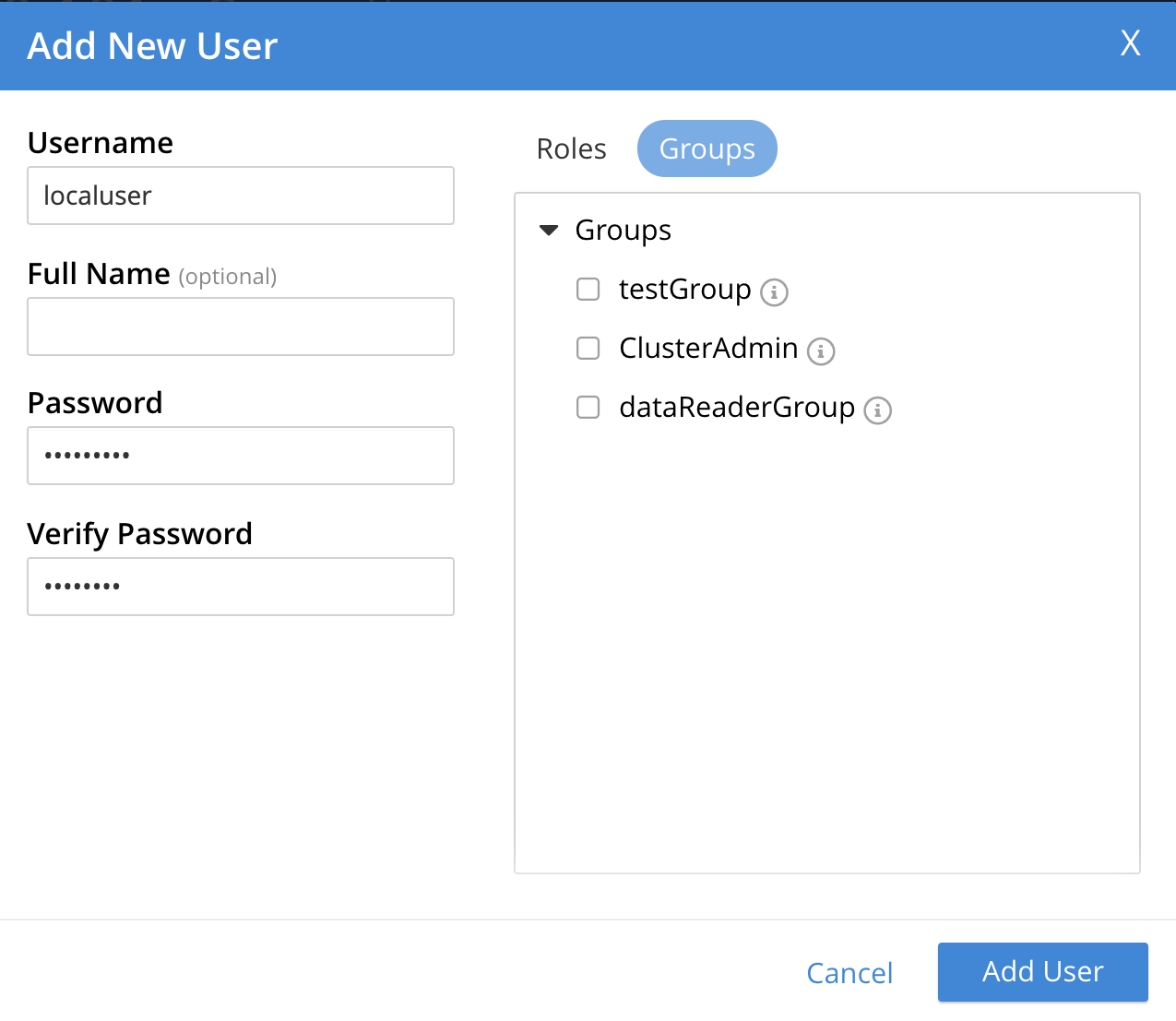Focus the Username field containing localuser
The height and width of the screenshot is (1021, 1176).
(241, 196)
